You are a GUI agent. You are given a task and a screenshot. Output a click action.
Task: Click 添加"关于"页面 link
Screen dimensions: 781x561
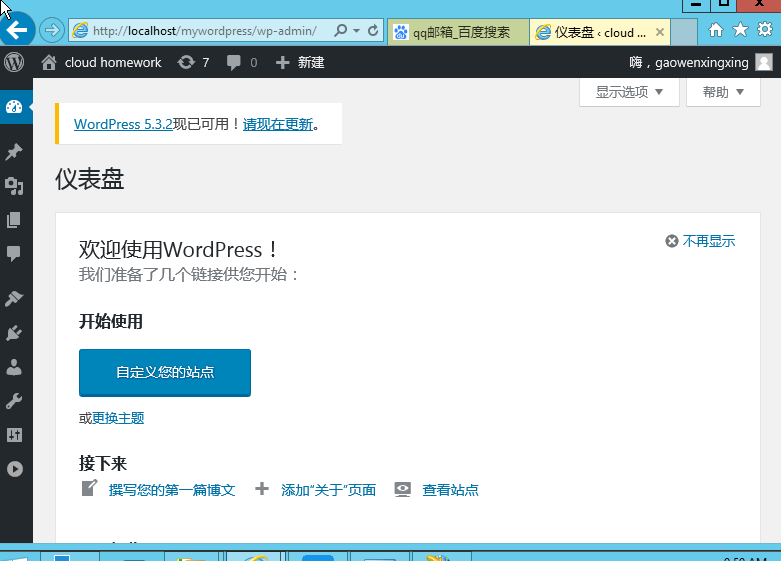click(x=328, y=490)
